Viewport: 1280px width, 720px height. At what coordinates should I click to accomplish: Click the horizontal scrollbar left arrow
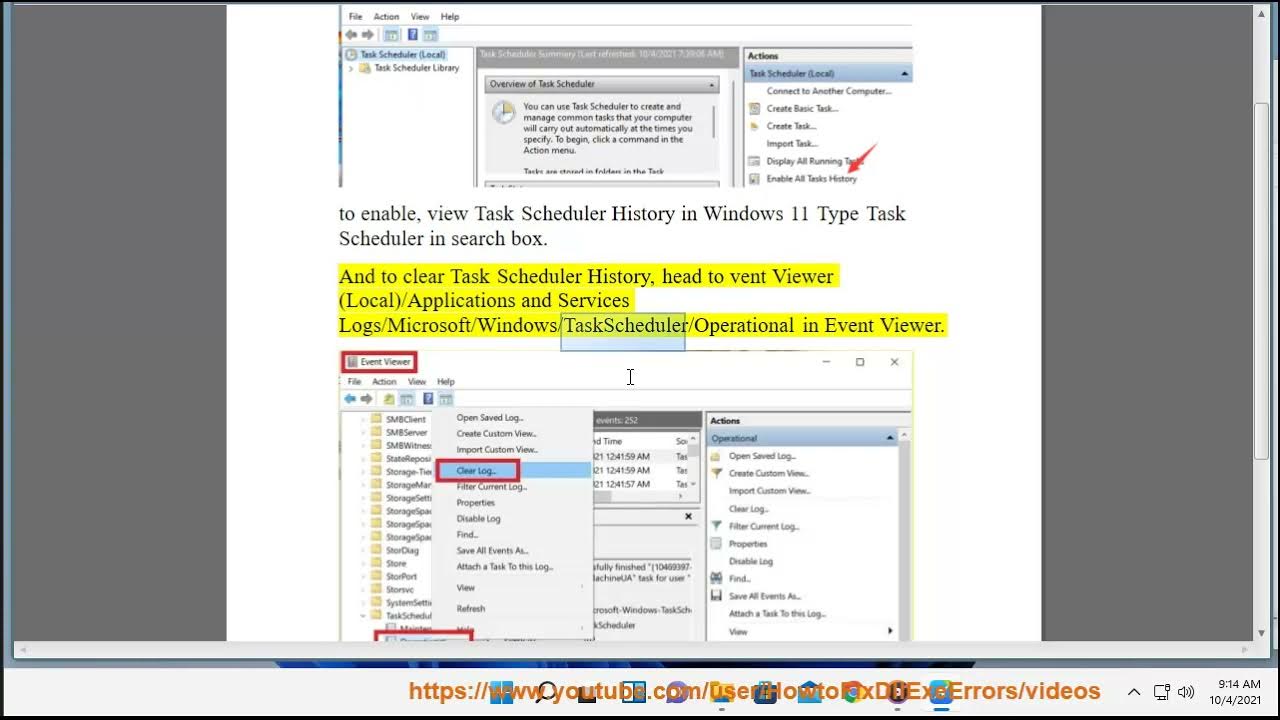tap(23, 650)
